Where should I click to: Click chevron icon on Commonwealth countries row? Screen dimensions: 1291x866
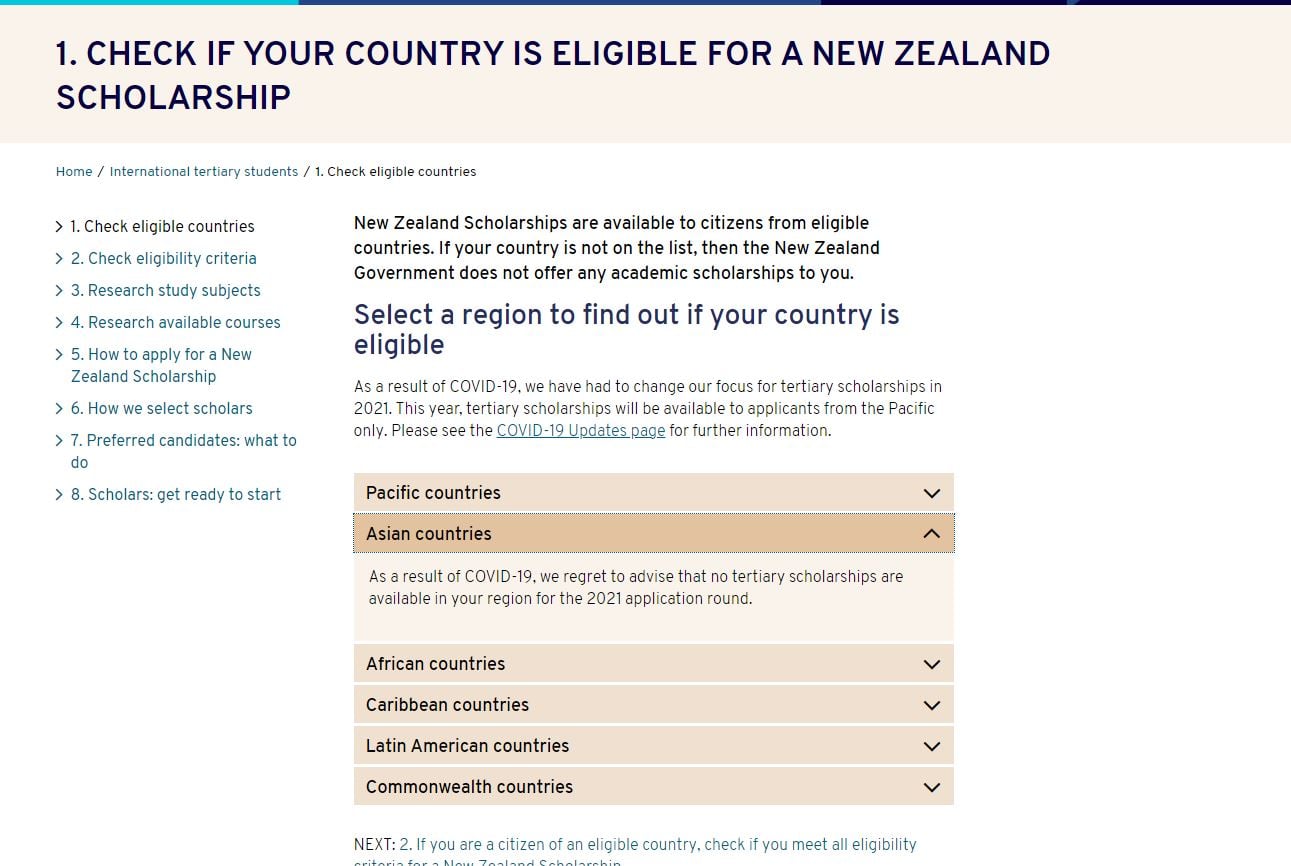(932, 787)
